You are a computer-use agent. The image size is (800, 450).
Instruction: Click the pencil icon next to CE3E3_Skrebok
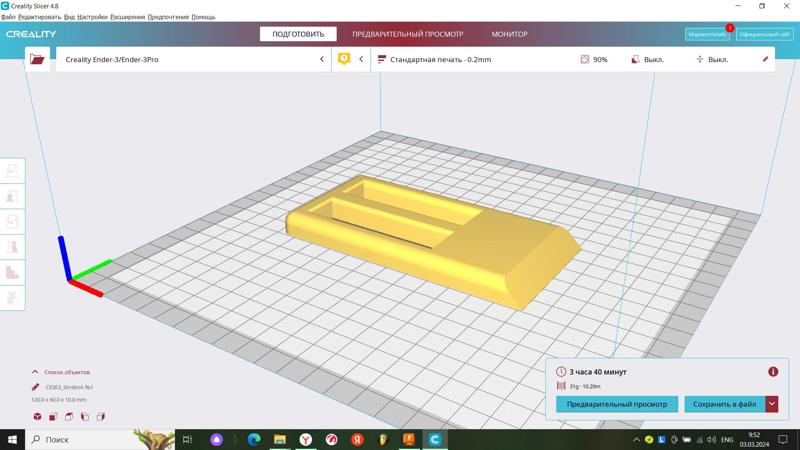[x=35, y=387]
